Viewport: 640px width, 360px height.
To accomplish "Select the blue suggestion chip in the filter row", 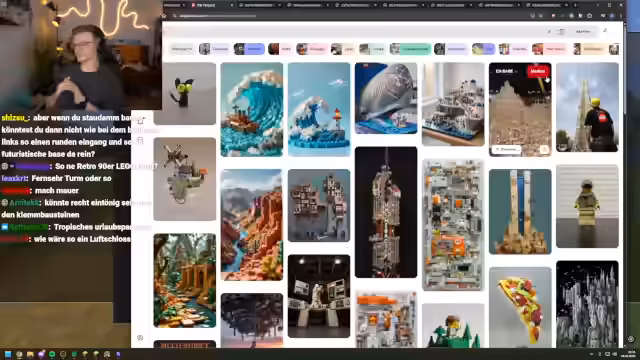I will point(249,49).
